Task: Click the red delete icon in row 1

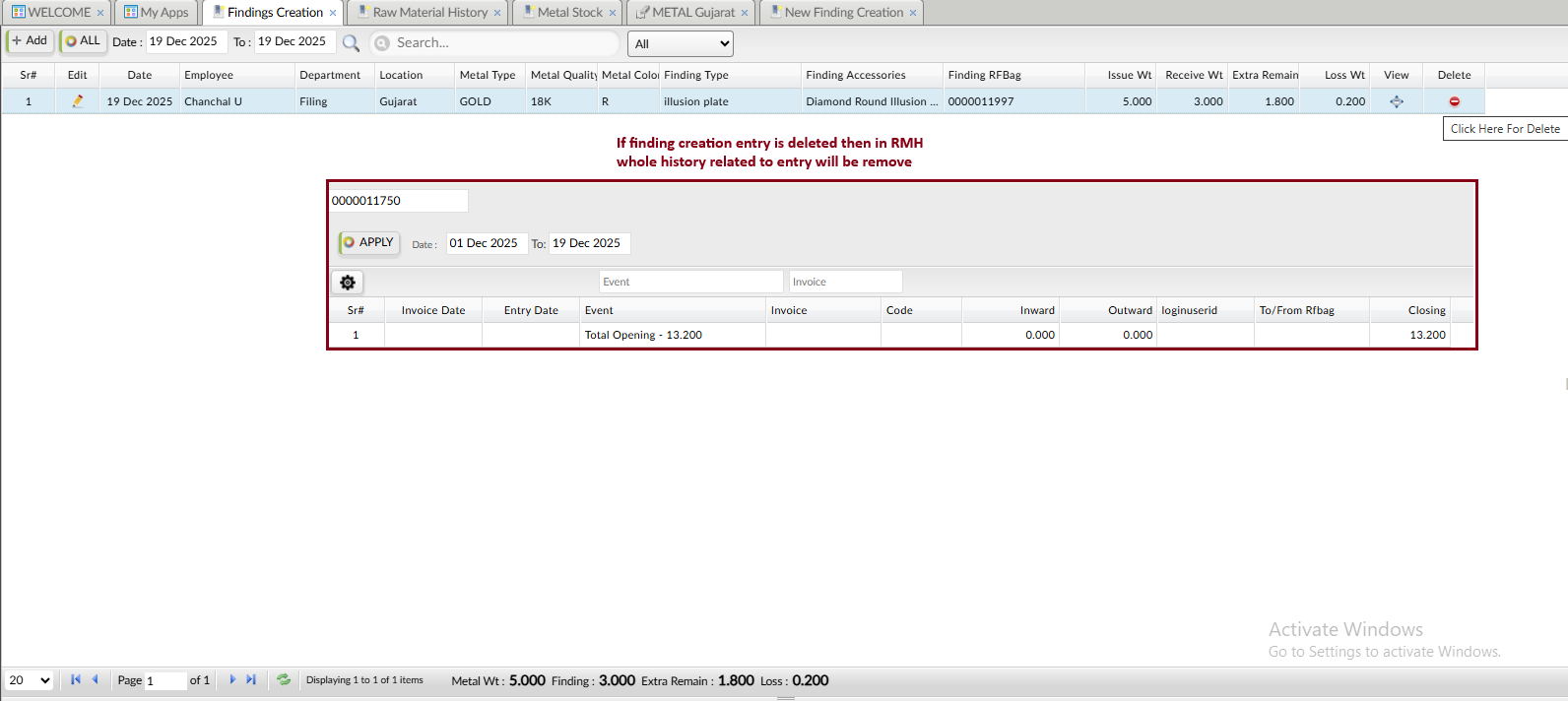Action: pos(1454,101)
